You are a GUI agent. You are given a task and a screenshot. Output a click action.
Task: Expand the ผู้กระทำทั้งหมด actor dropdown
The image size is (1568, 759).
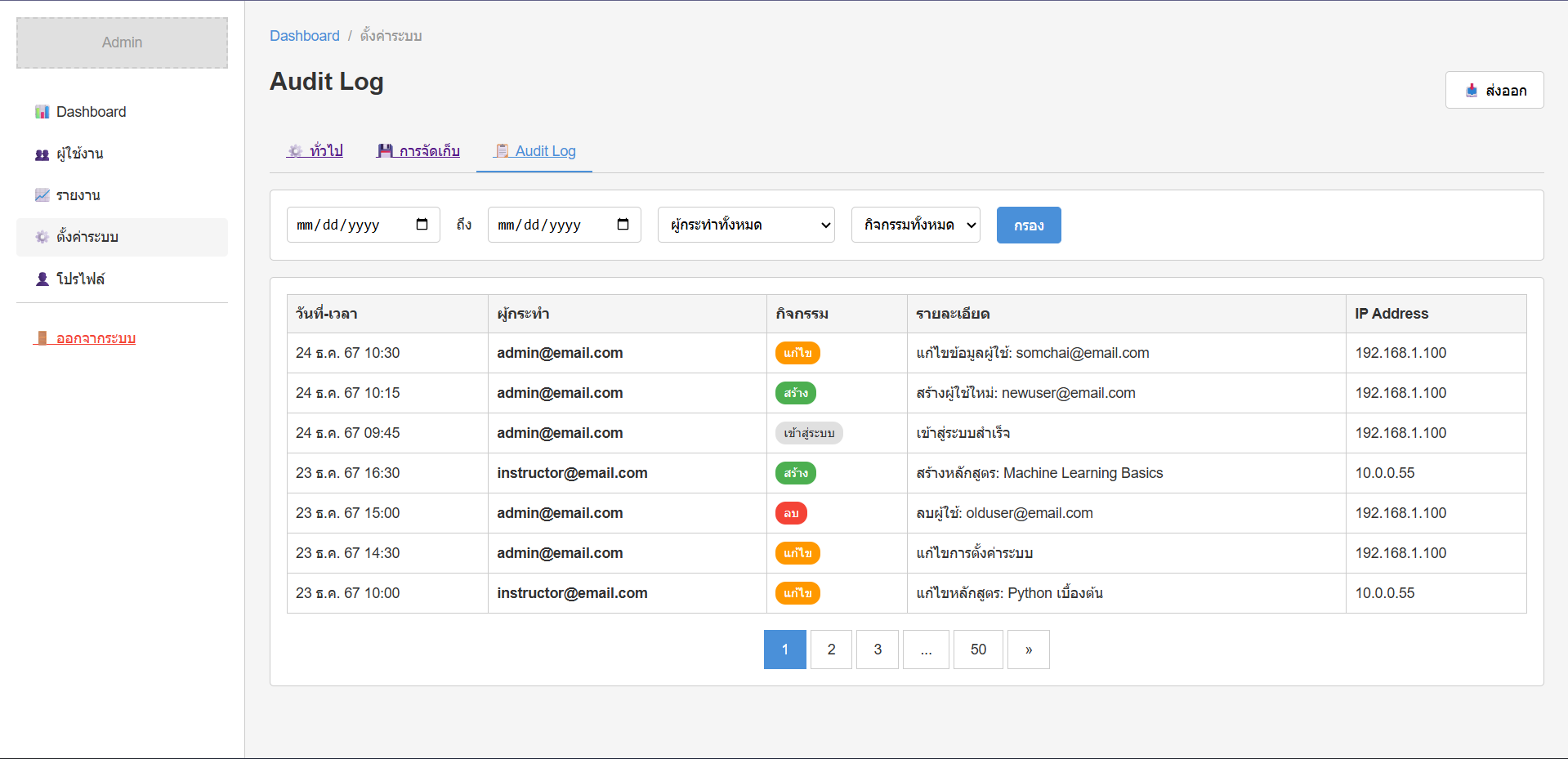pos(745,225)
